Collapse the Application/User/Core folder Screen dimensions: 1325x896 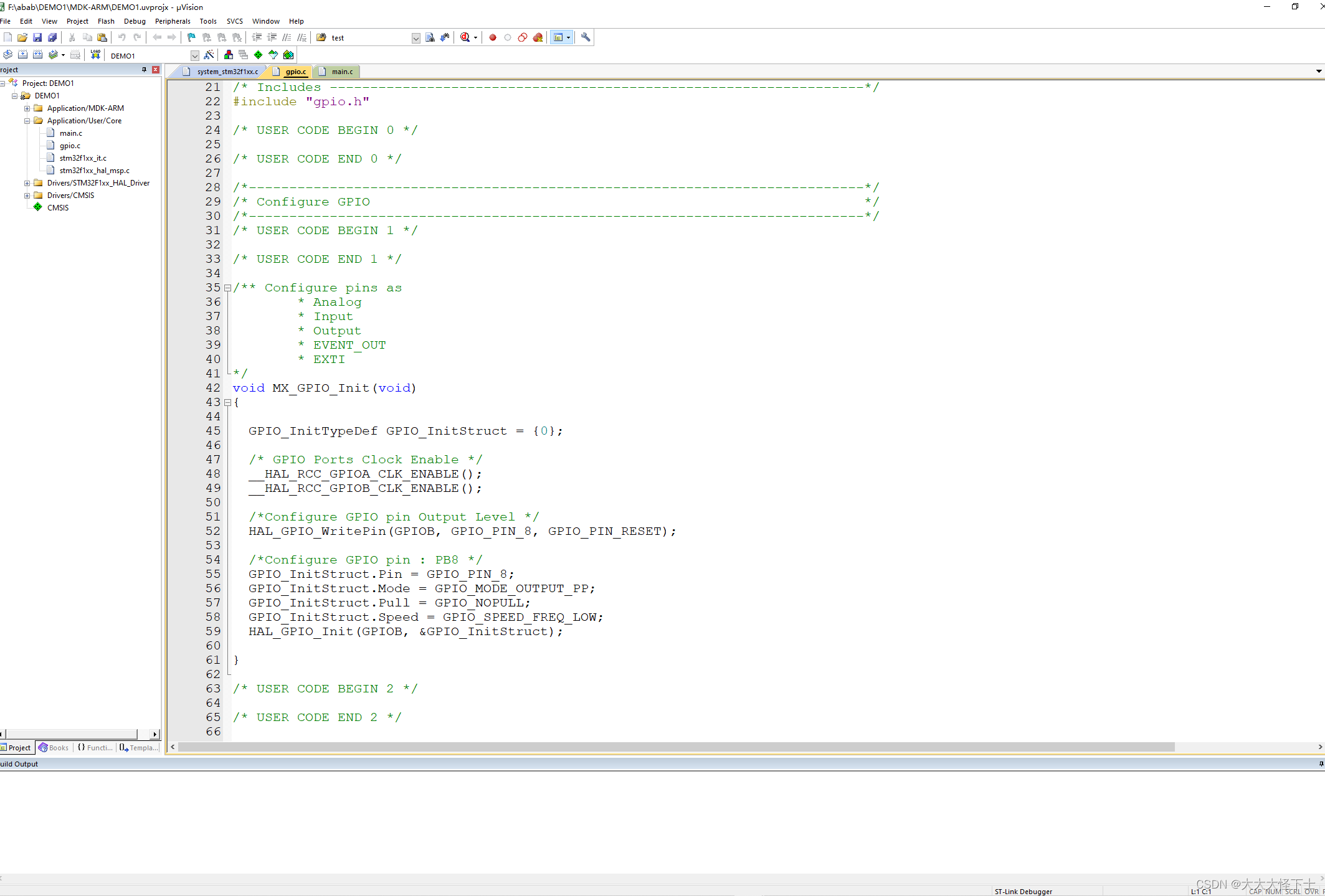coord(27,120)
